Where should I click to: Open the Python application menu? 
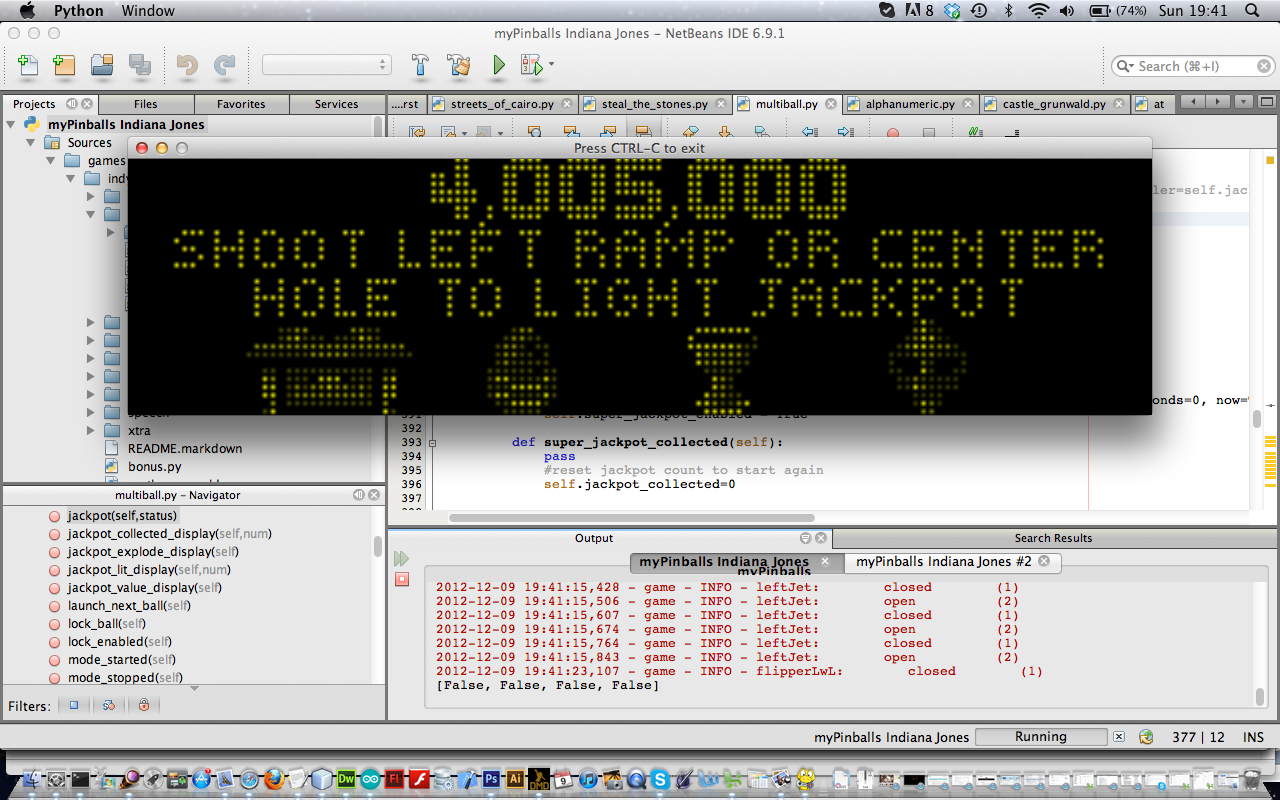click(x=79, y=11)
